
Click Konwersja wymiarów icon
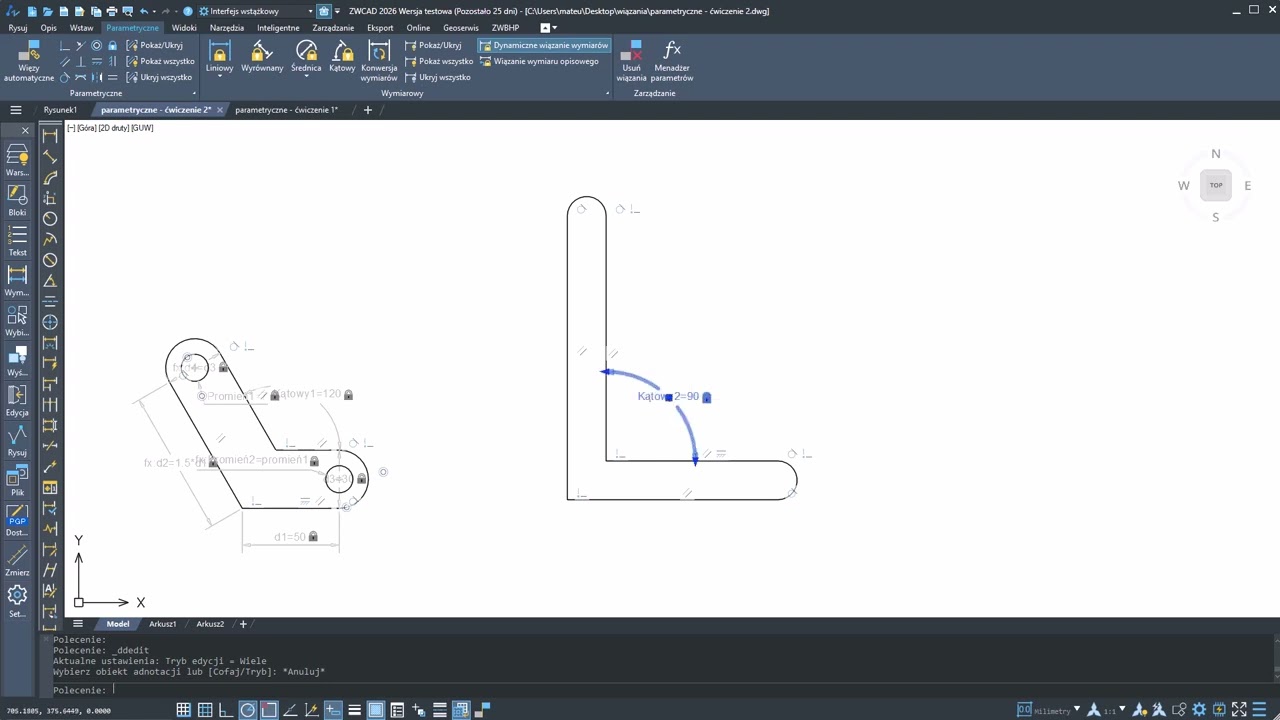pyautogui.click(x=379, y=61)
